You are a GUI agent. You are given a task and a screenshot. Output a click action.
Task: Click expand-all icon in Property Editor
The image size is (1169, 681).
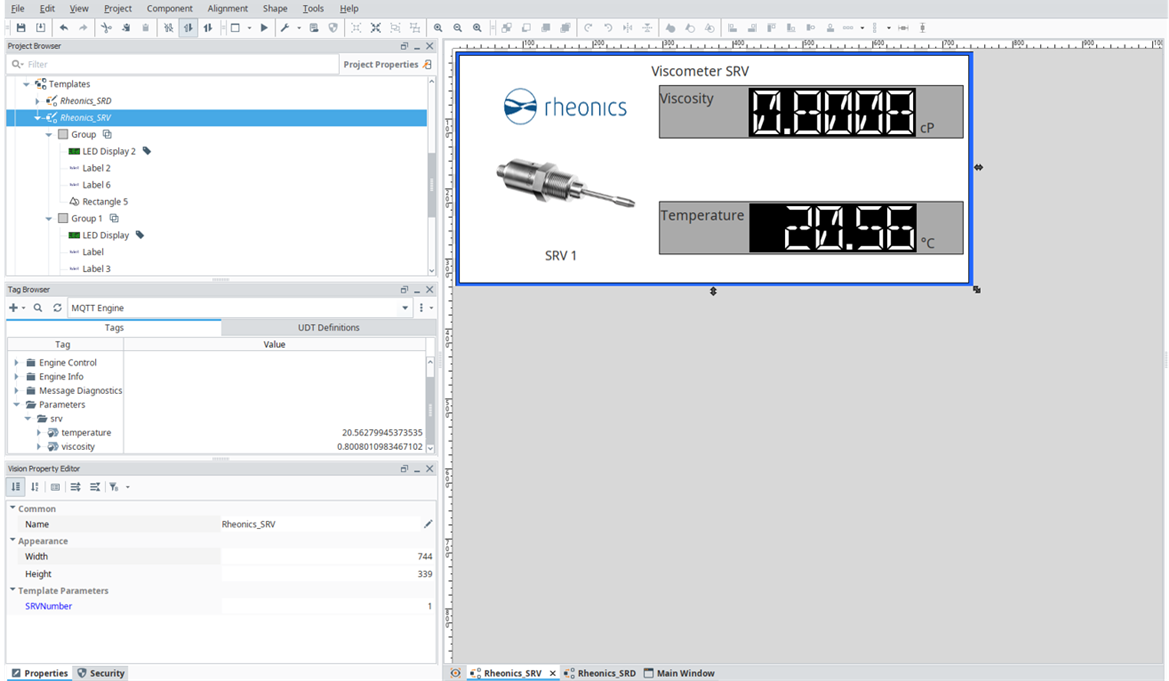click(x=75, y=487)
